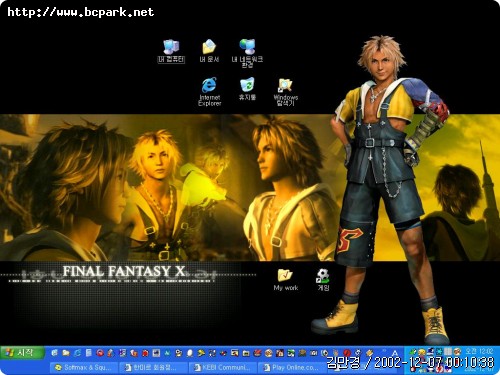500x375 pixels.
Task: Launch Internet Explorer from Quick Launch bar
Action: point(77,353)
